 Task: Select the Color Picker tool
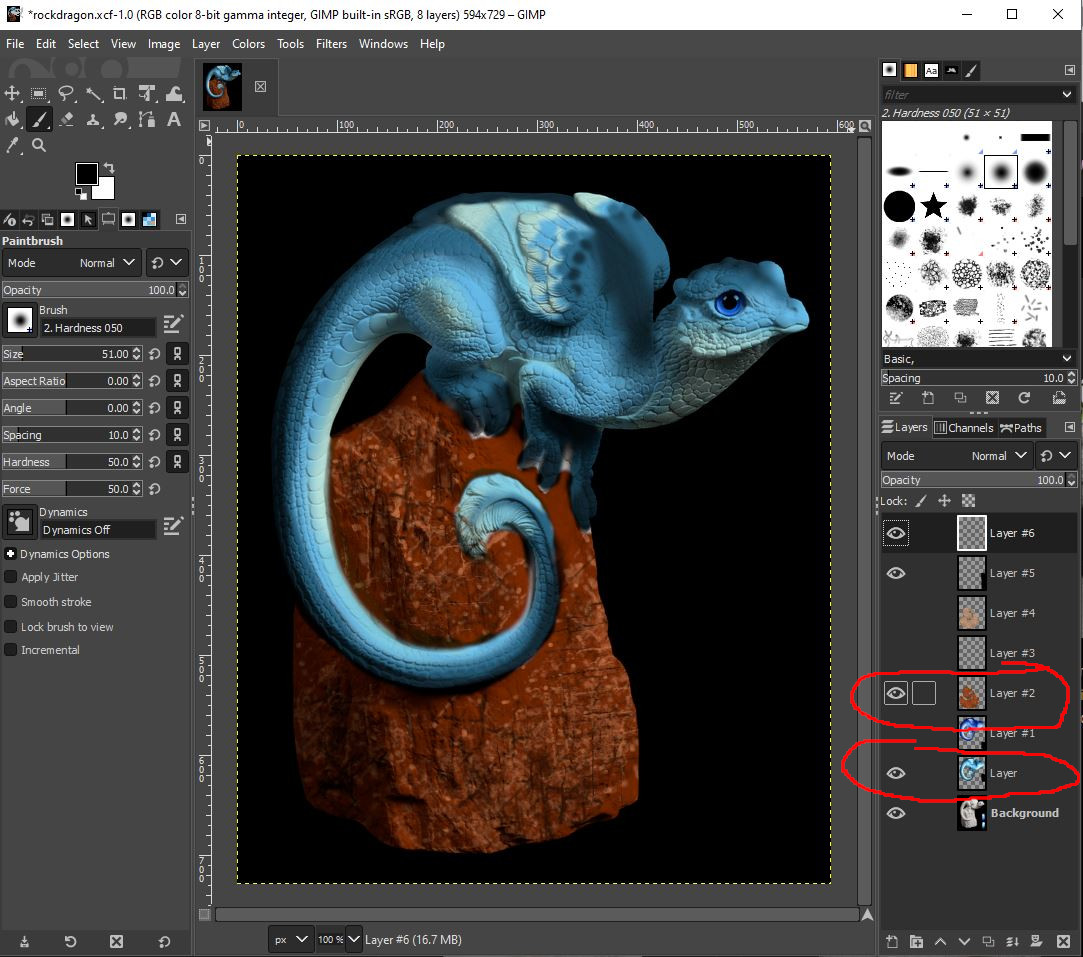(12, 145)
